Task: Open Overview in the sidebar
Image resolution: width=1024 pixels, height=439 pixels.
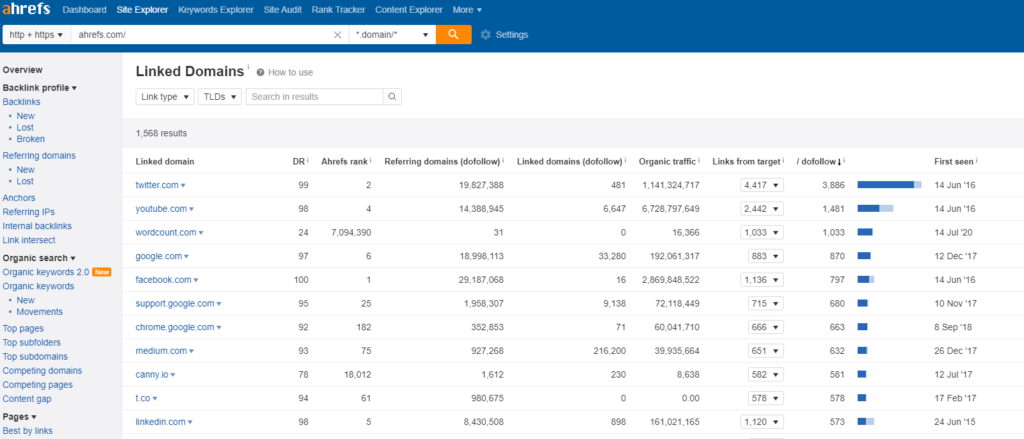Action: tap(22, 70)
